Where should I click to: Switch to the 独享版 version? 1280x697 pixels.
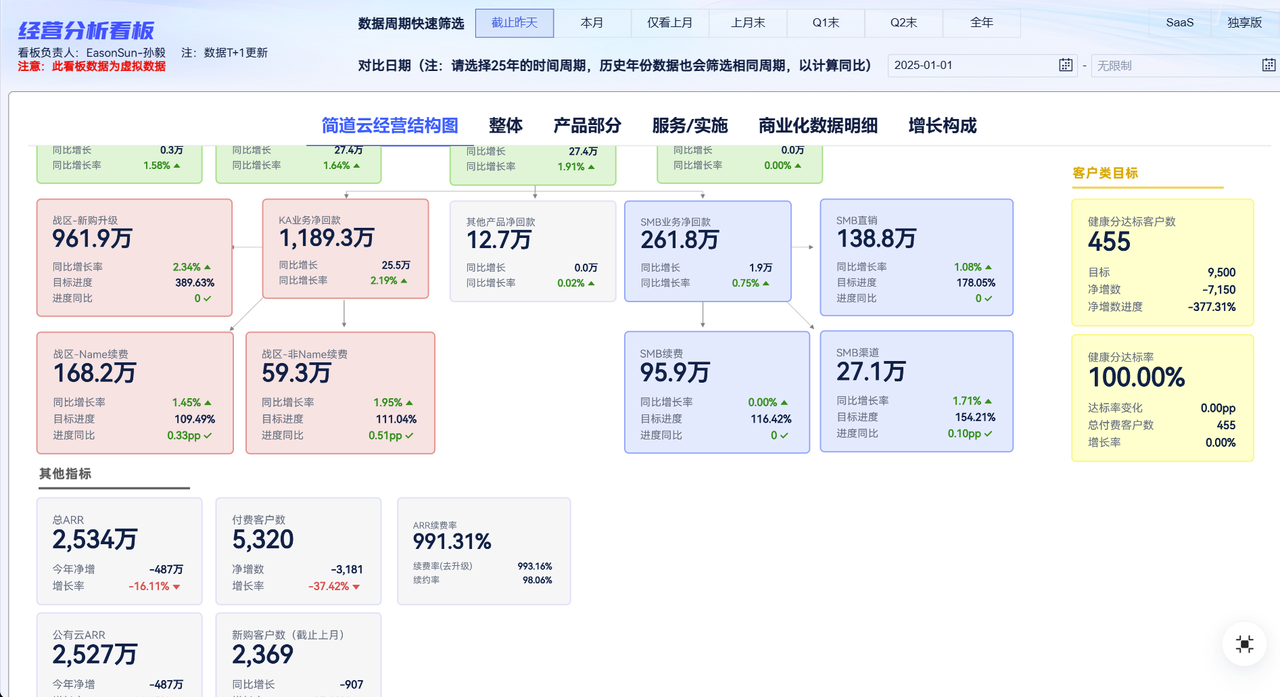pos(1245,23)
